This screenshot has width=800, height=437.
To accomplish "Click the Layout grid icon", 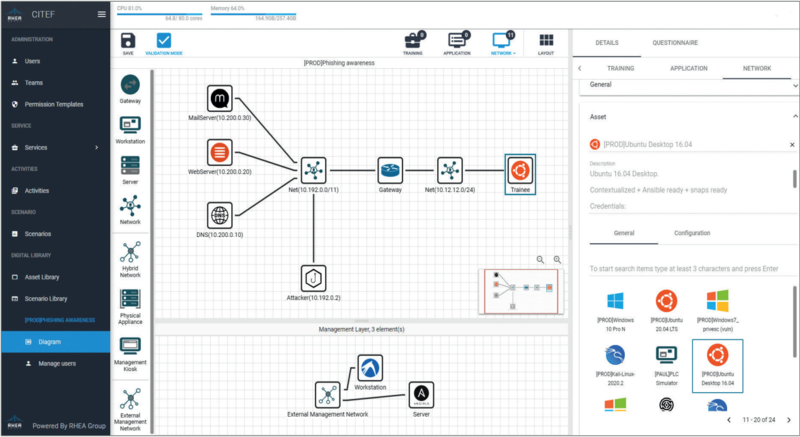I will tap(546, 43).
